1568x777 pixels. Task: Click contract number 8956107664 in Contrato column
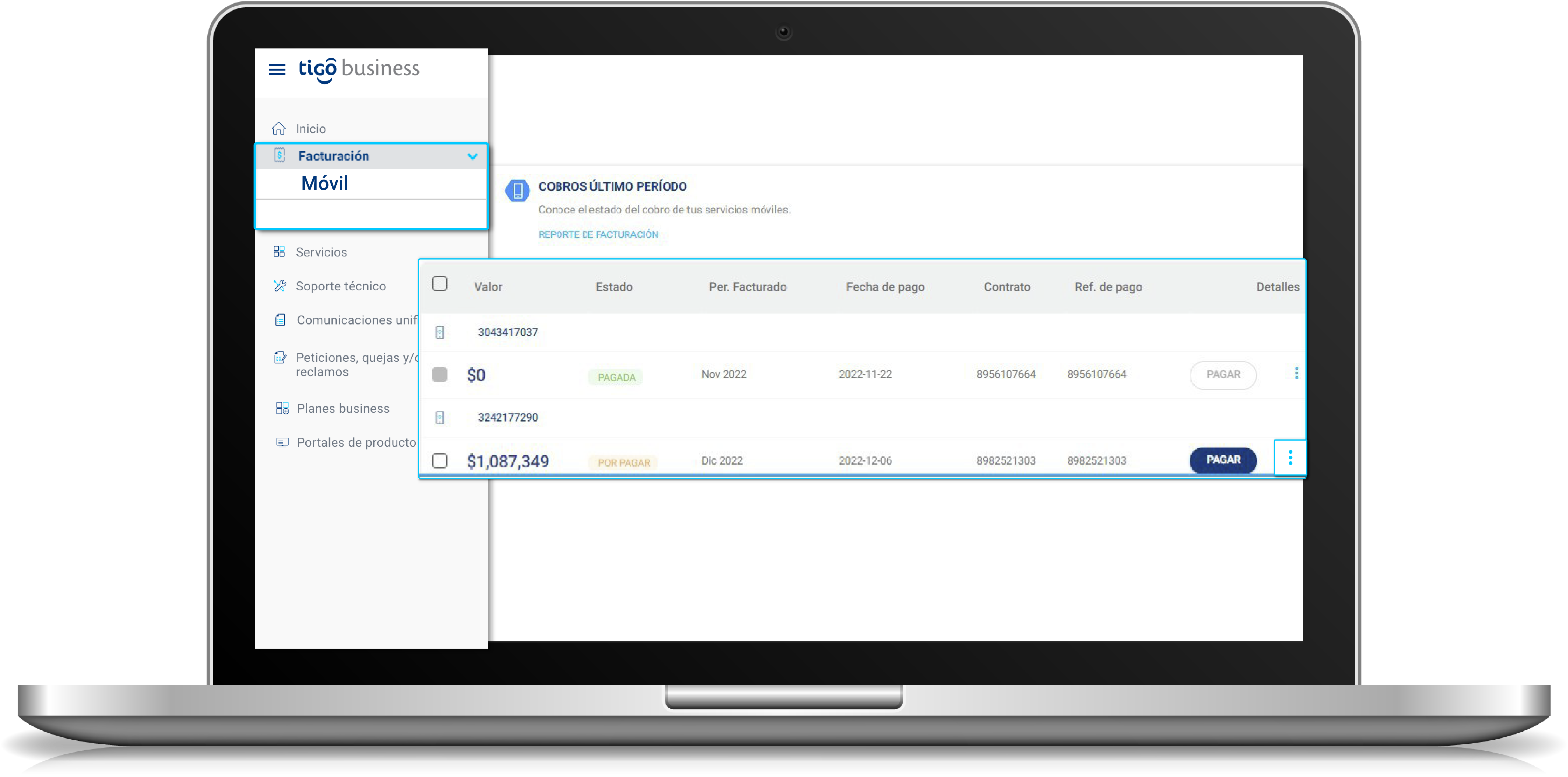[x=1006, y=374]
